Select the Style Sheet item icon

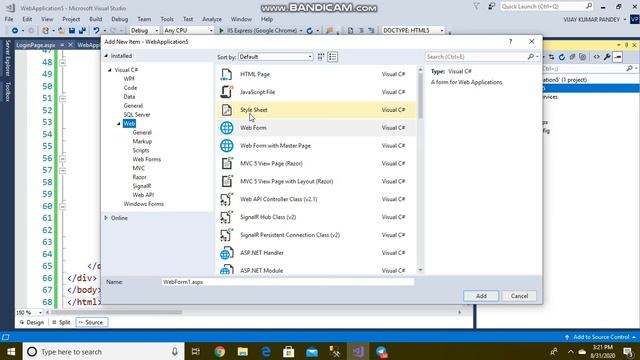pos(227,110)
